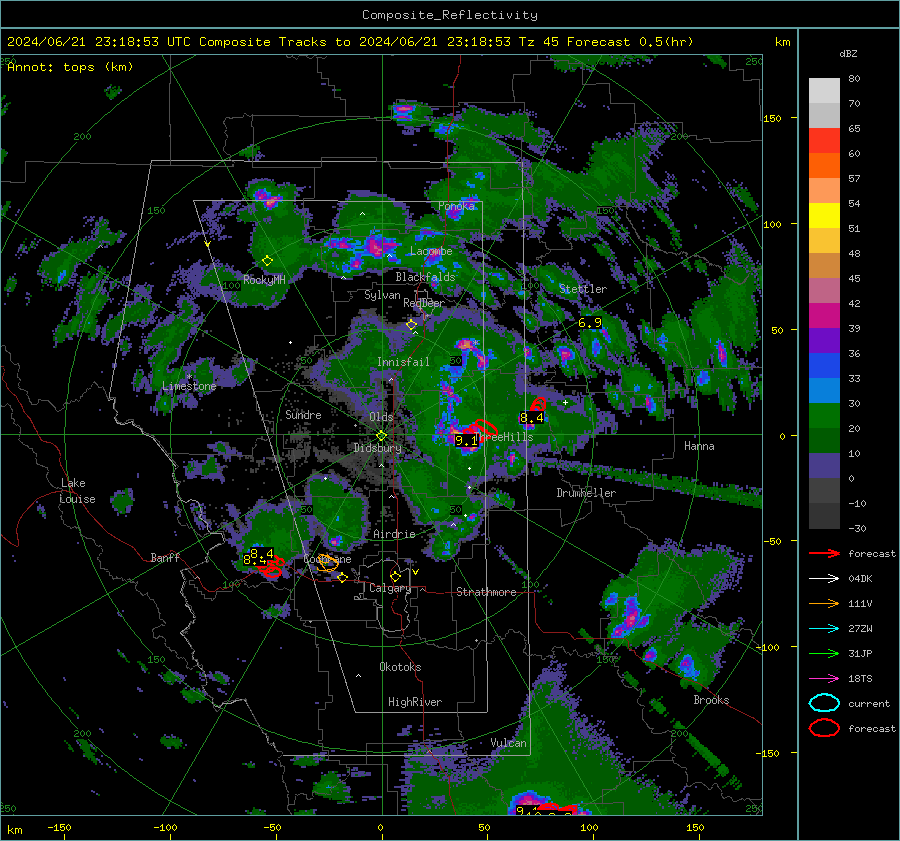Click the Lake Louise label
The height and width of the screenshot is (841, 900).
pyautogui.click(x=77, y=491)
